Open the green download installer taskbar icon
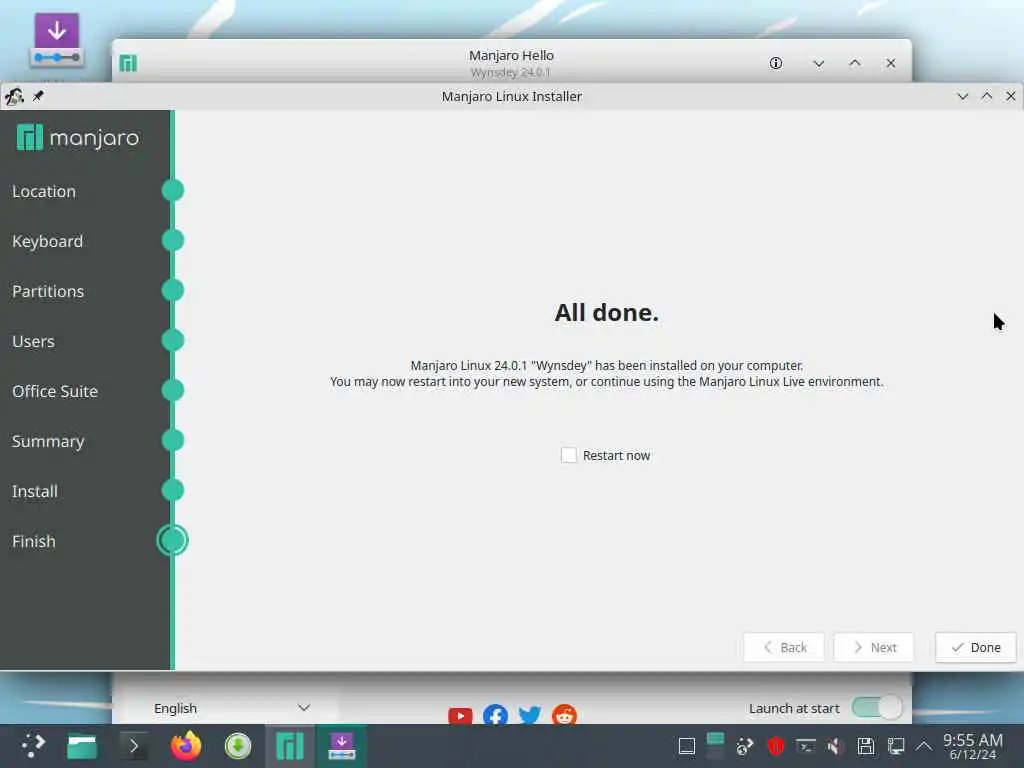This screenshot has height=768, width=1024. pyautogui.click(x=238, y=746)
